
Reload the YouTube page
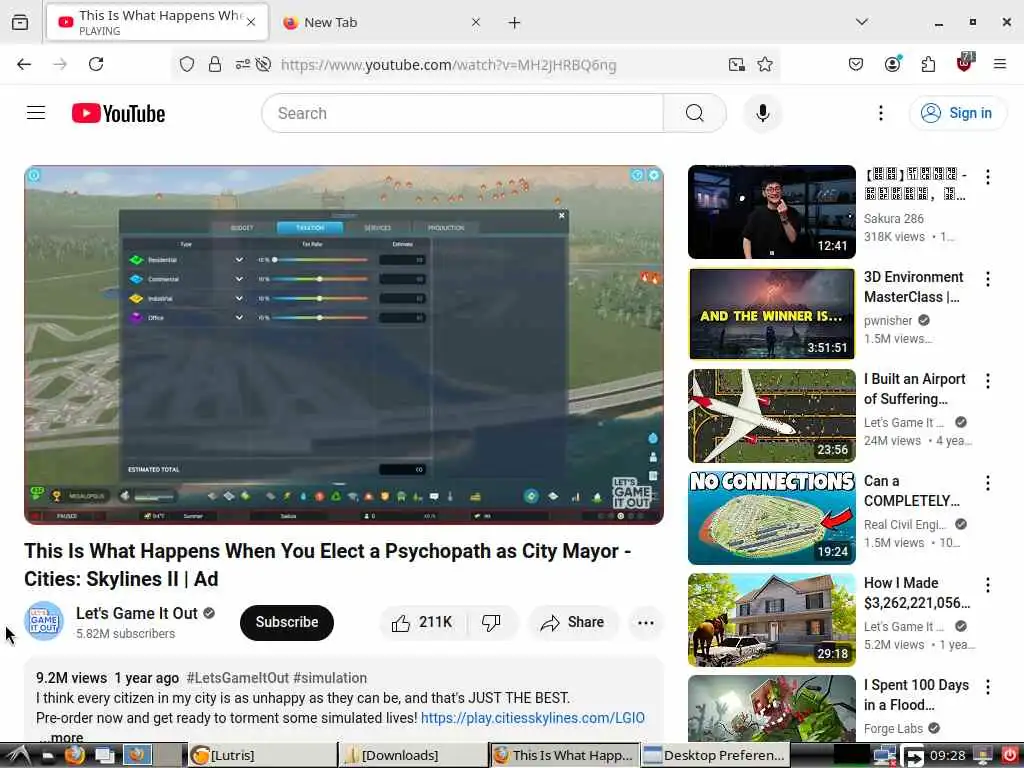96,64
